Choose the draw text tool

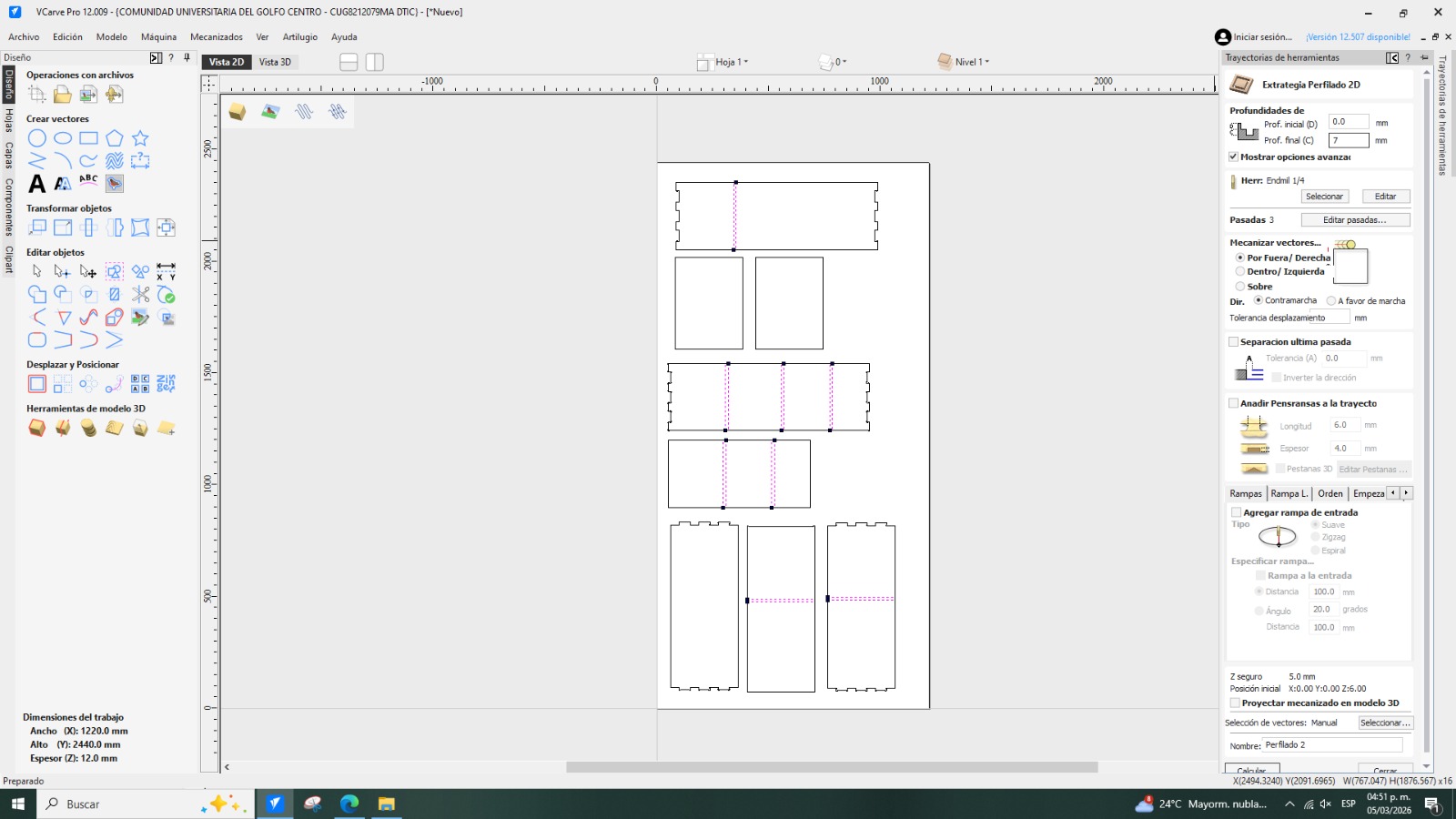click(x=37, y=183)
